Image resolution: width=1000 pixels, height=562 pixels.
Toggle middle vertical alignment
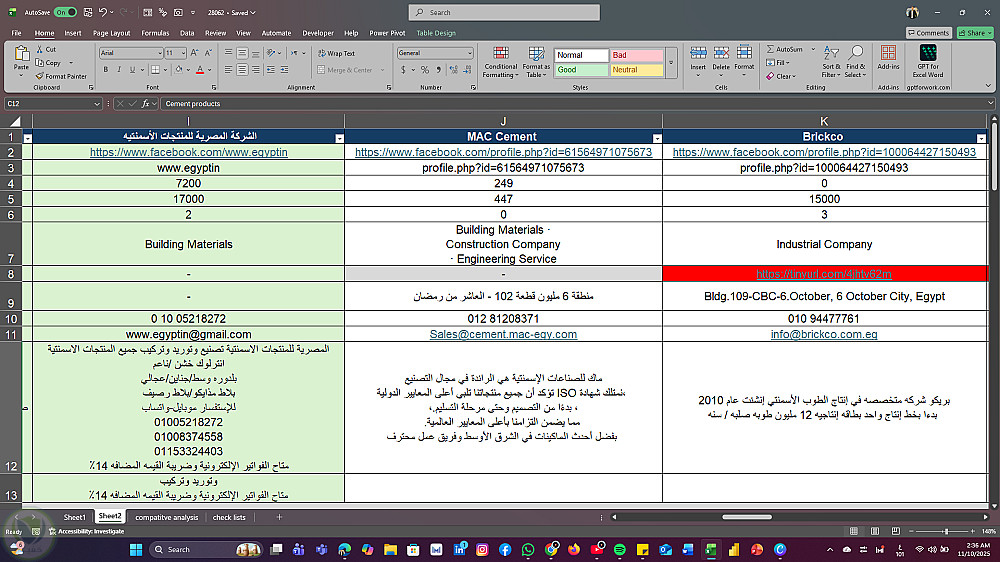click(x=242, y=53)
